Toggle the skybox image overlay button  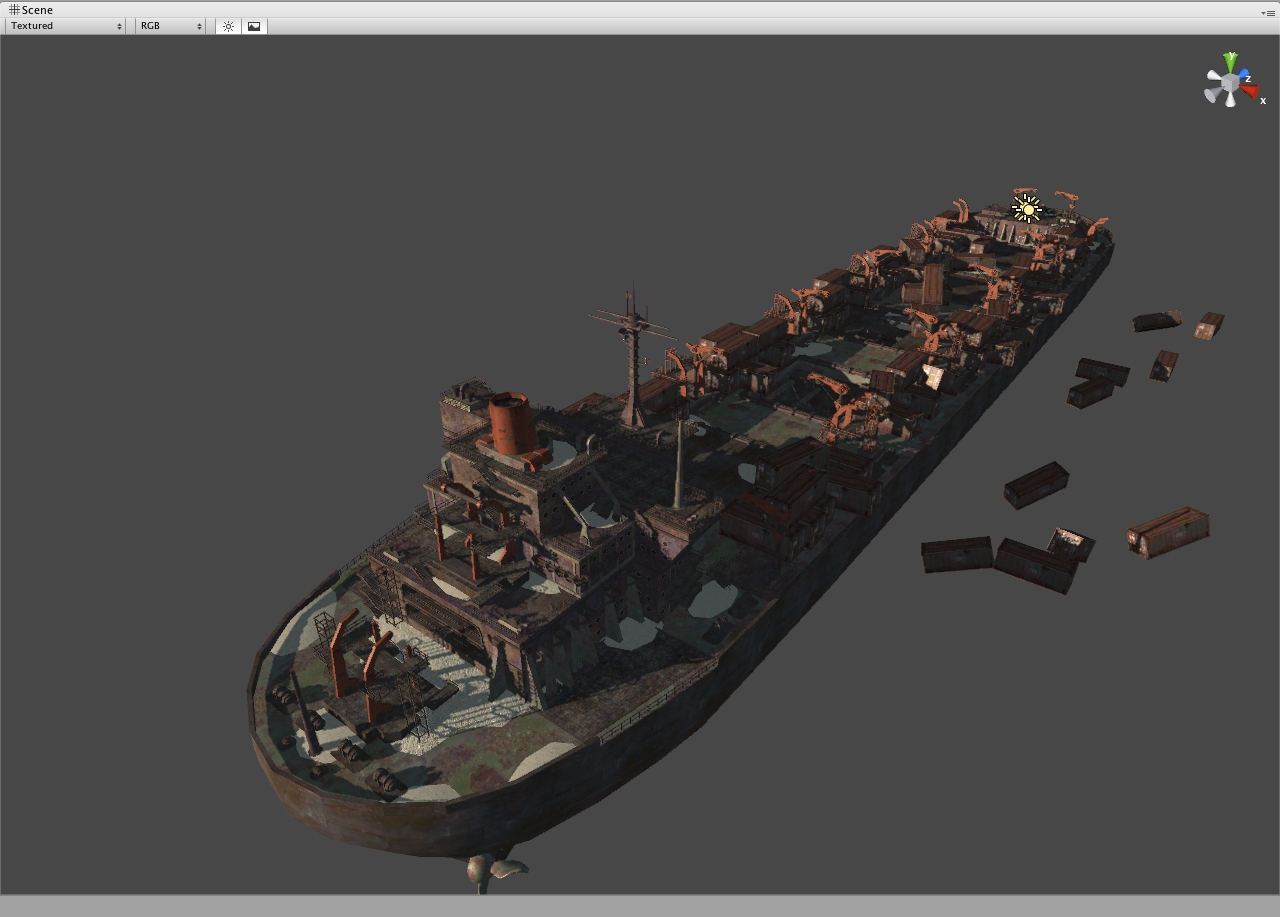click(x=254, y=26)
